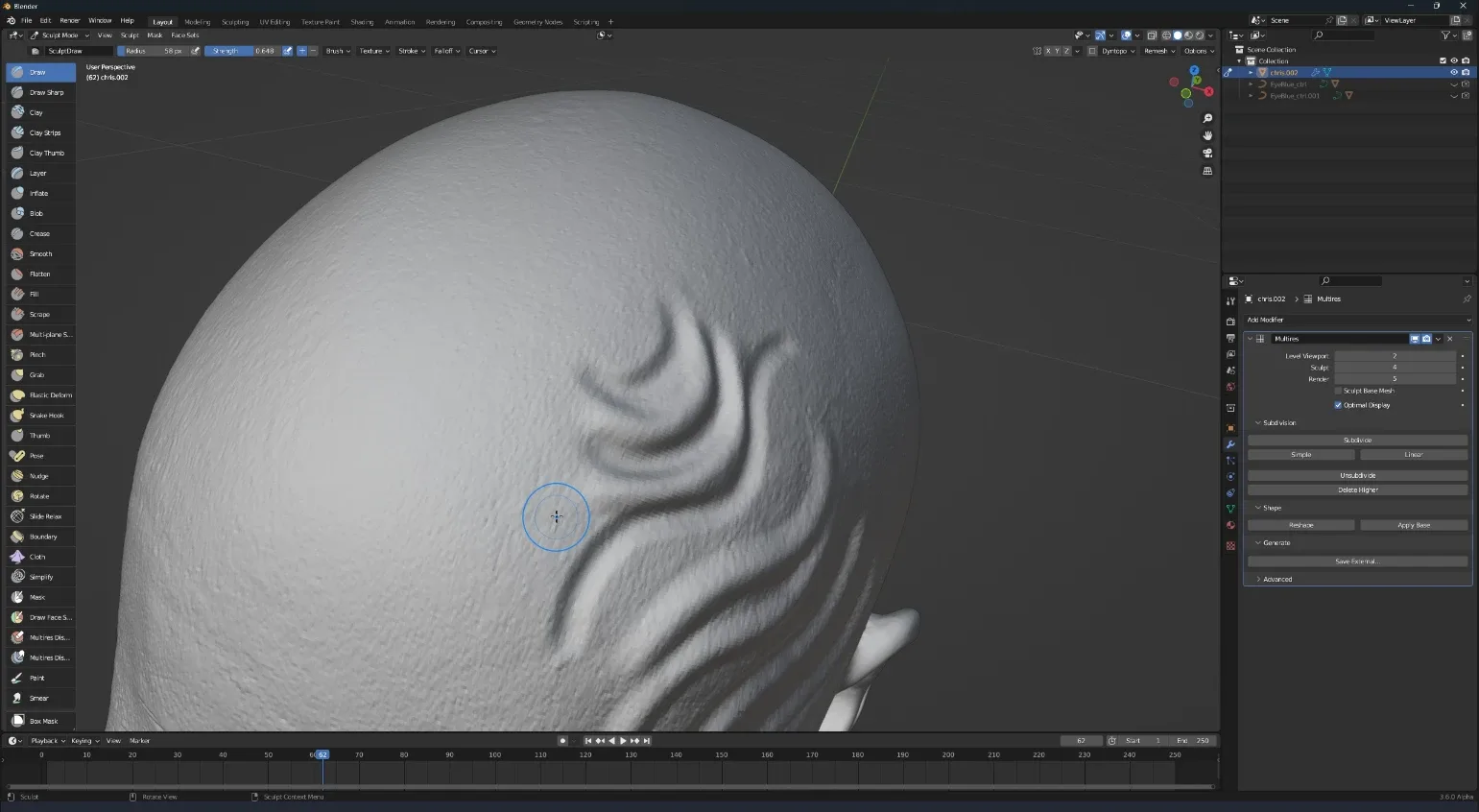Switch to the Sculpting workspace tab

coord(235,22)
